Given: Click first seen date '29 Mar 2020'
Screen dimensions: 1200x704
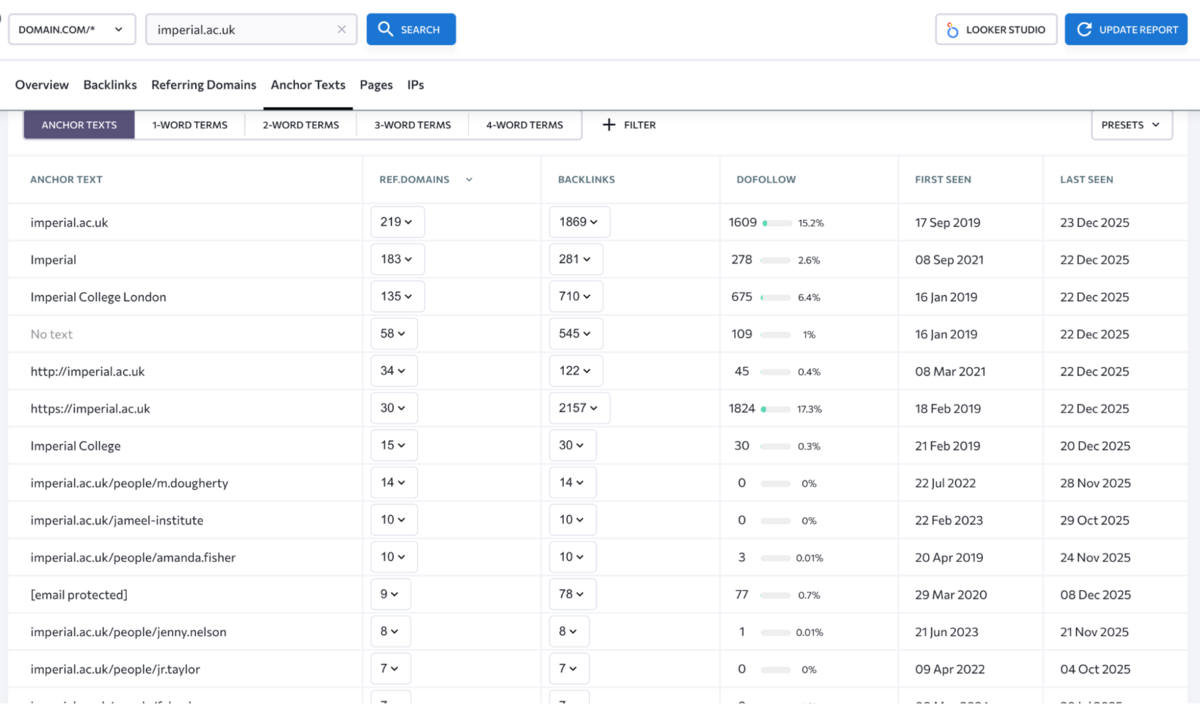Looking at the screenshot, I should 950,594.
